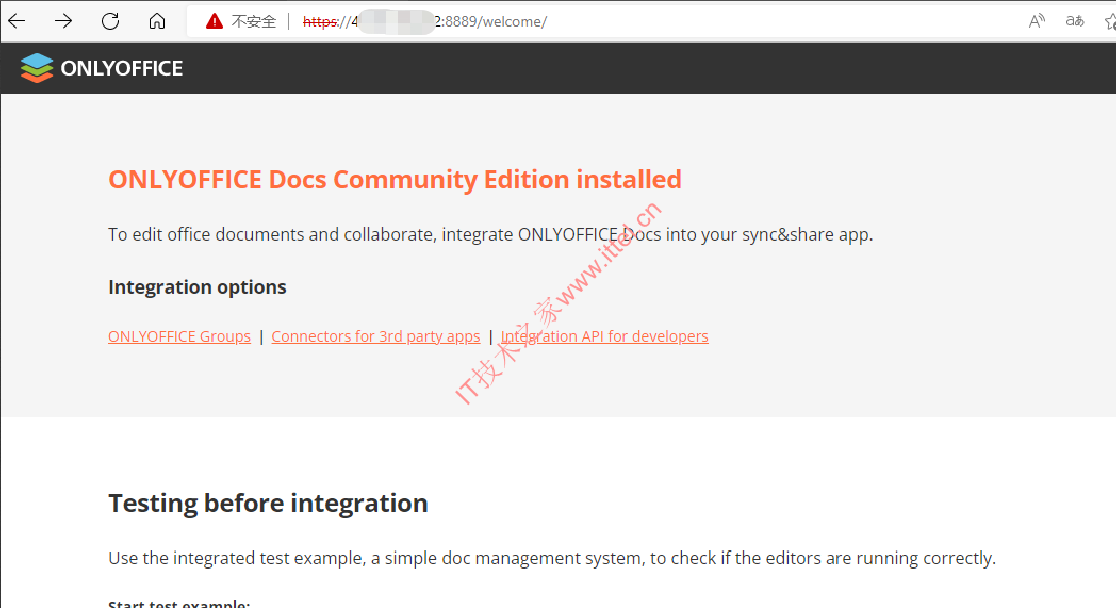This screenshot has width=1116, height=608.
Task: Click the red security warning triangle
Action: click(x=214, y=21)
